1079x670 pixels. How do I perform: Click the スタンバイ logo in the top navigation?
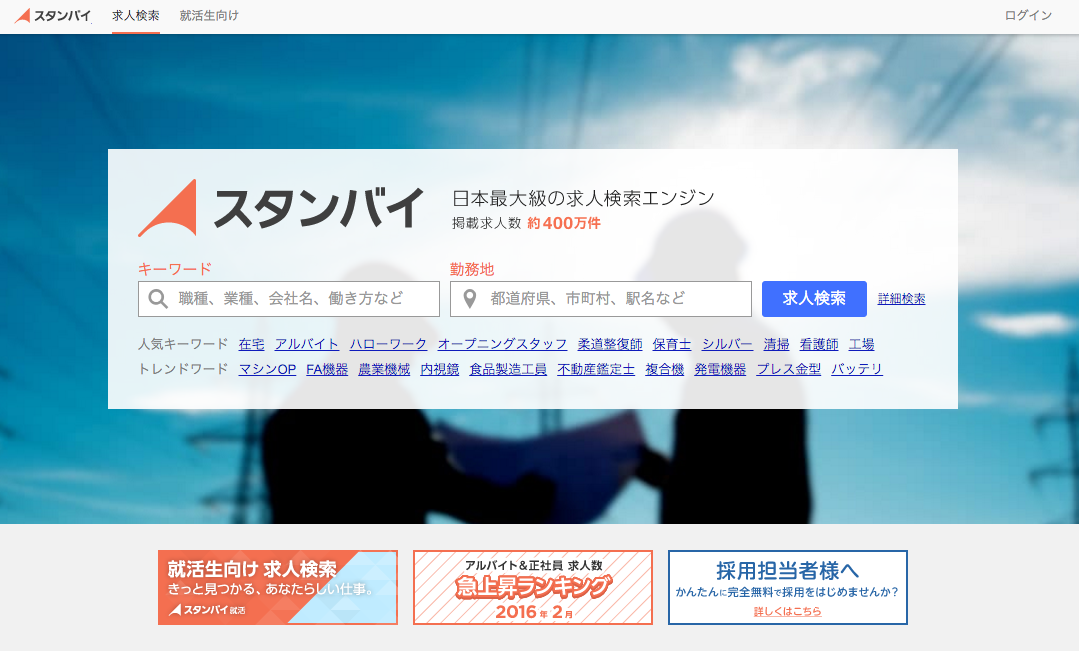pos(52,15)
